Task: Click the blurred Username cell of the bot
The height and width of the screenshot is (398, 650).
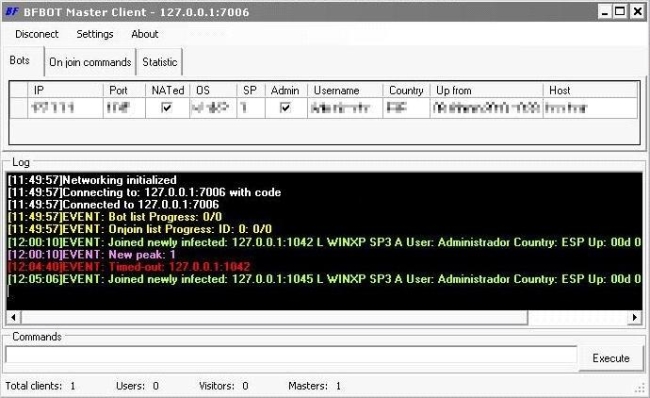Action: coord(345,108)
